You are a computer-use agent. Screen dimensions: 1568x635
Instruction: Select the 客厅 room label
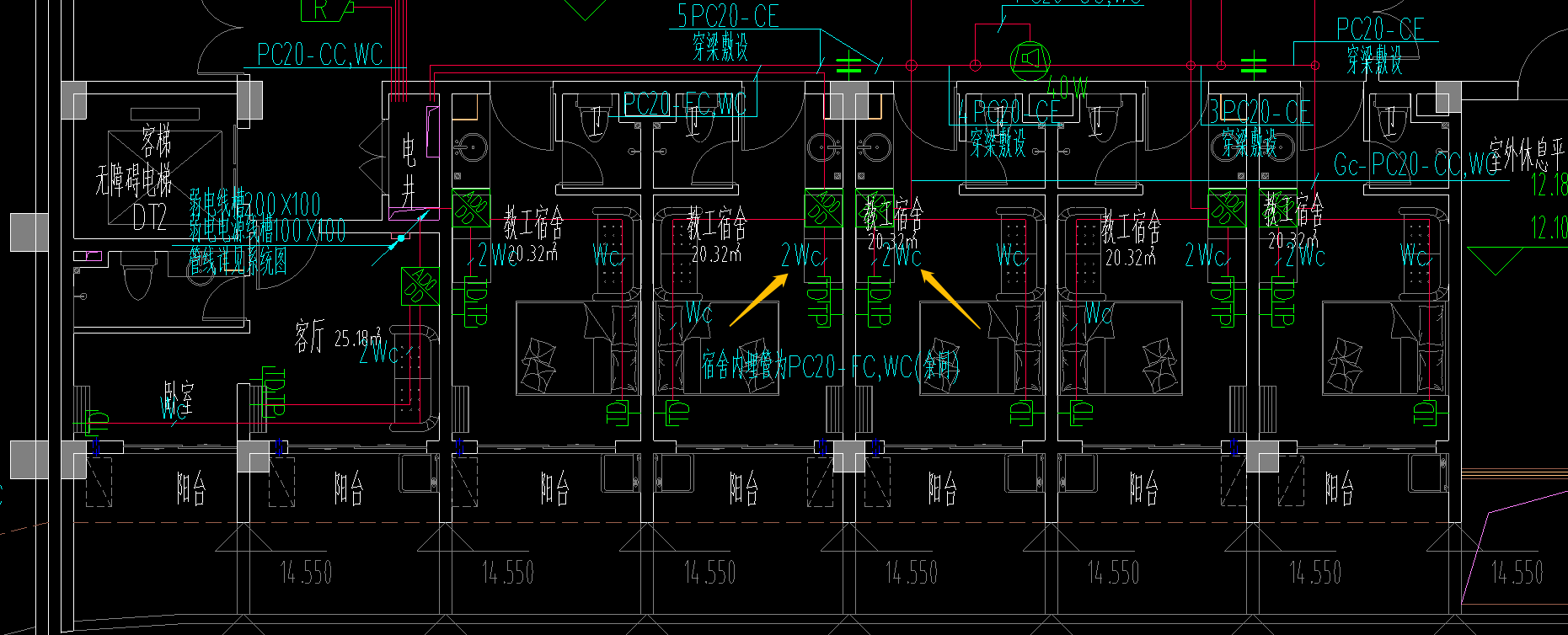pyautogui.click(x=309, y=337)
